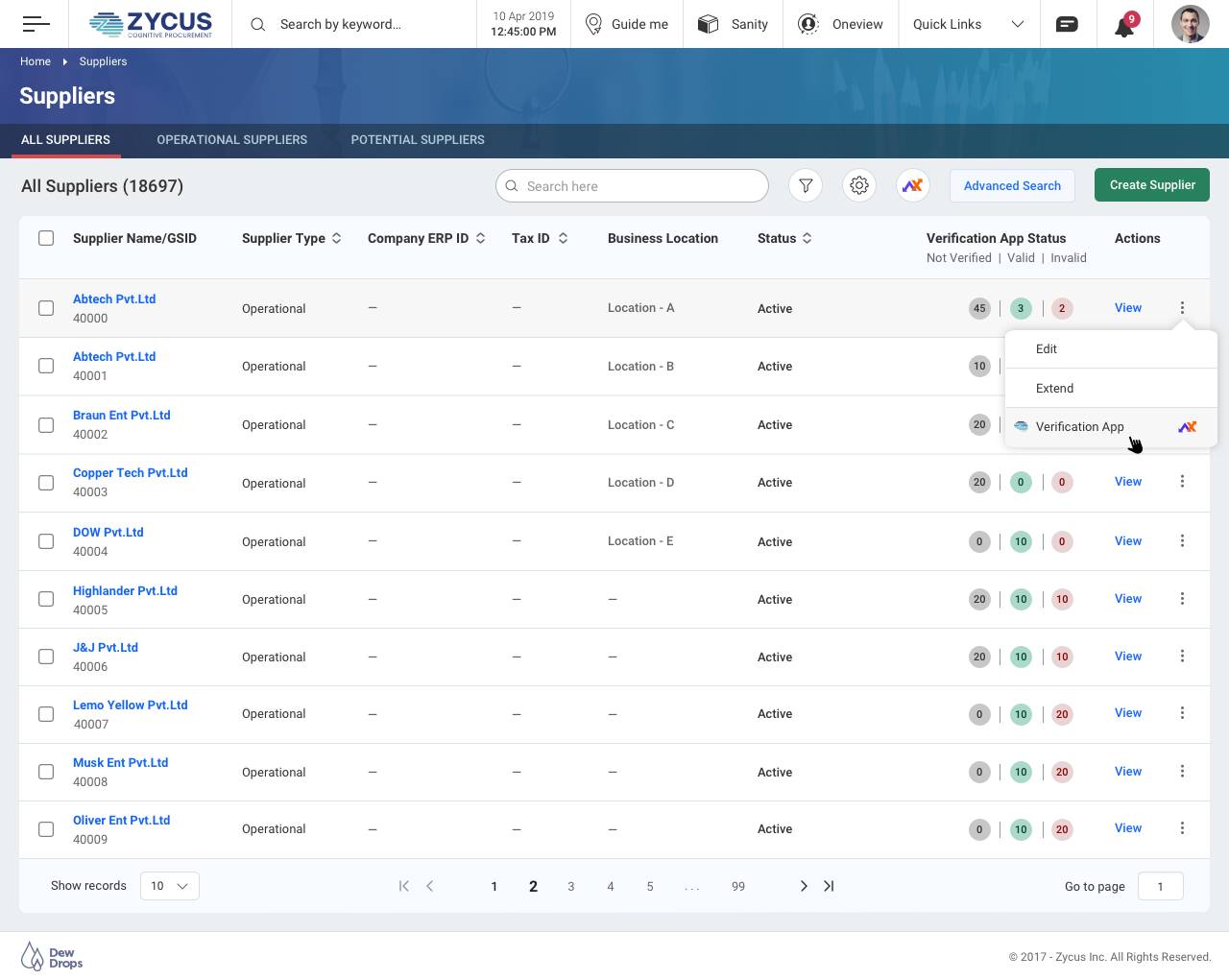Open the Quick Links dropdown

click(968, 24)
